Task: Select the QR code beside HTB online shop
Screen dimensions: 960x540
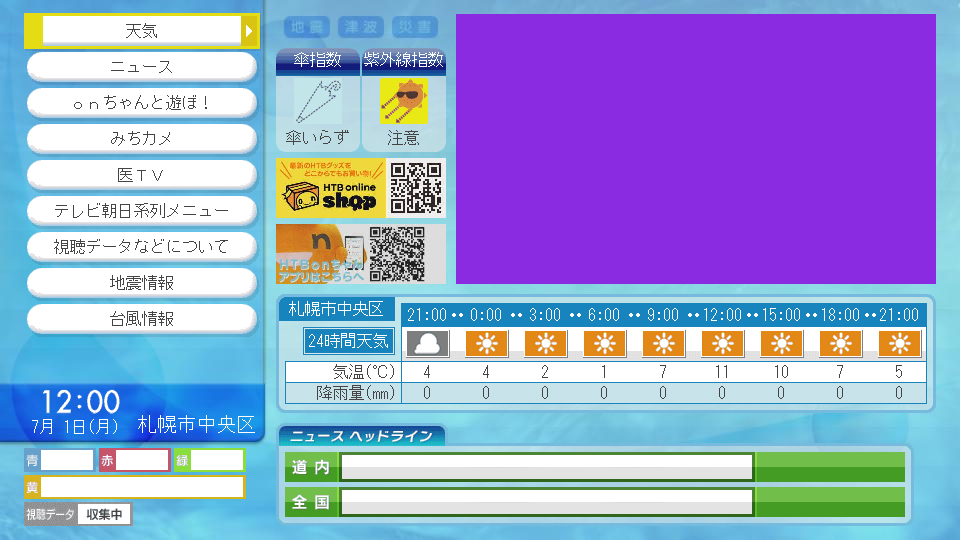Action: [x=415, y=188]
